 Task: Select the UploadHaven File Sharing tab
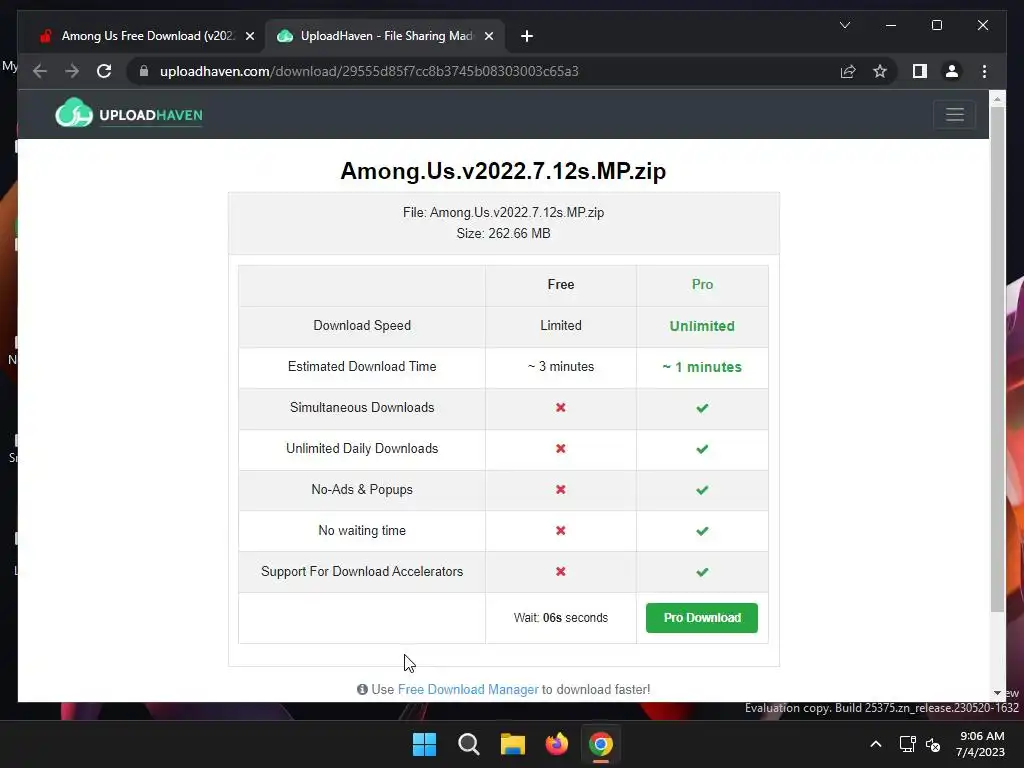[385, 36]
